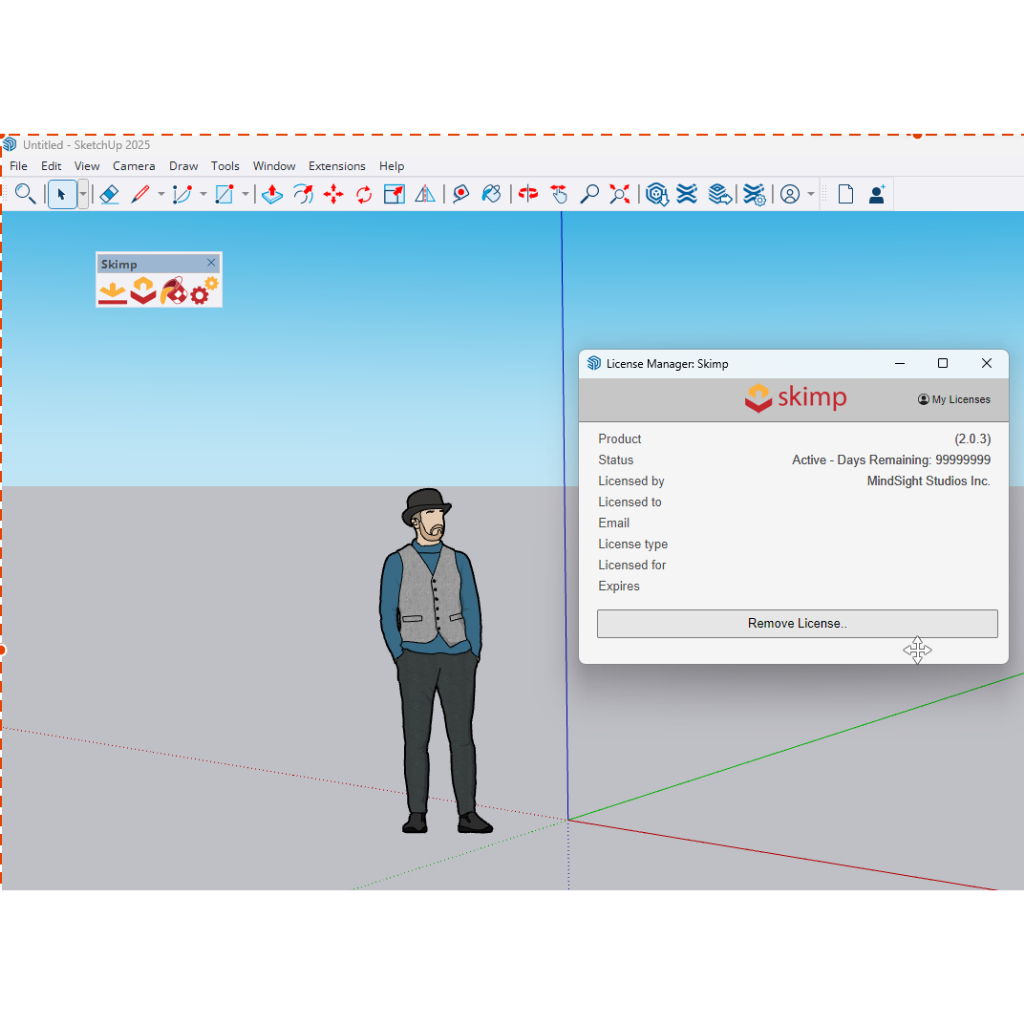This screenshot has width=1024, height=1024.
Task: Select the Eraser tool
Action: [110, 194]
